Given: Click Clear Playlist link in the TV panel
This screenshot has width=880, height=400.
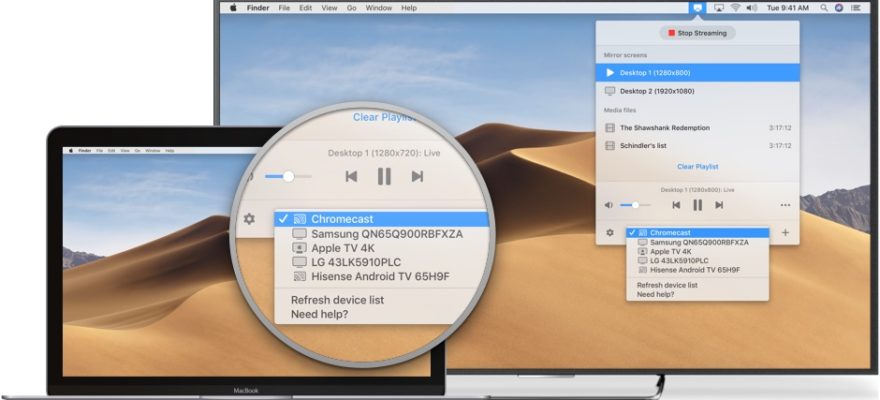Looking at the screenshot, I should [698, 167].
